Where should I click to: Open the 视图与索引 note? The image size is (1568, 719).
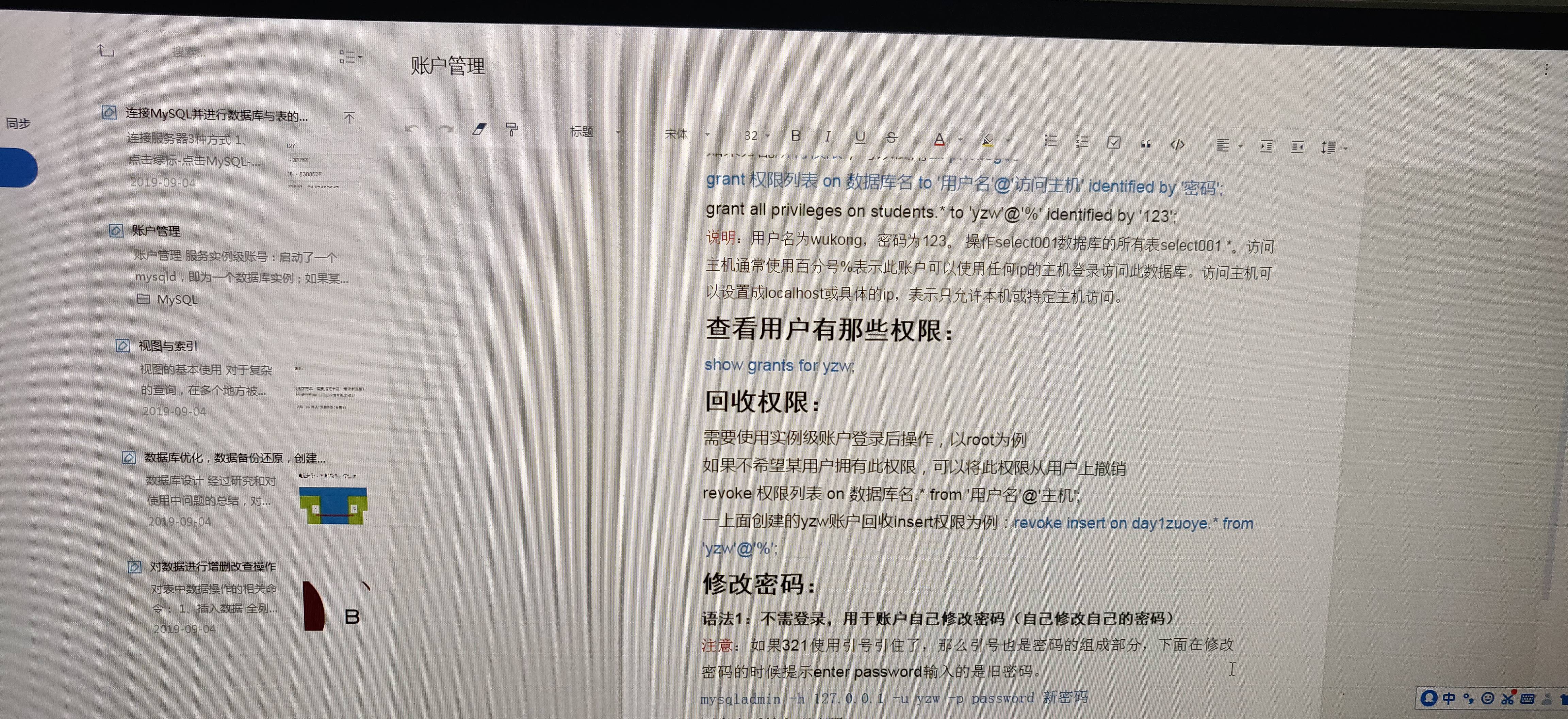(167, 346)
